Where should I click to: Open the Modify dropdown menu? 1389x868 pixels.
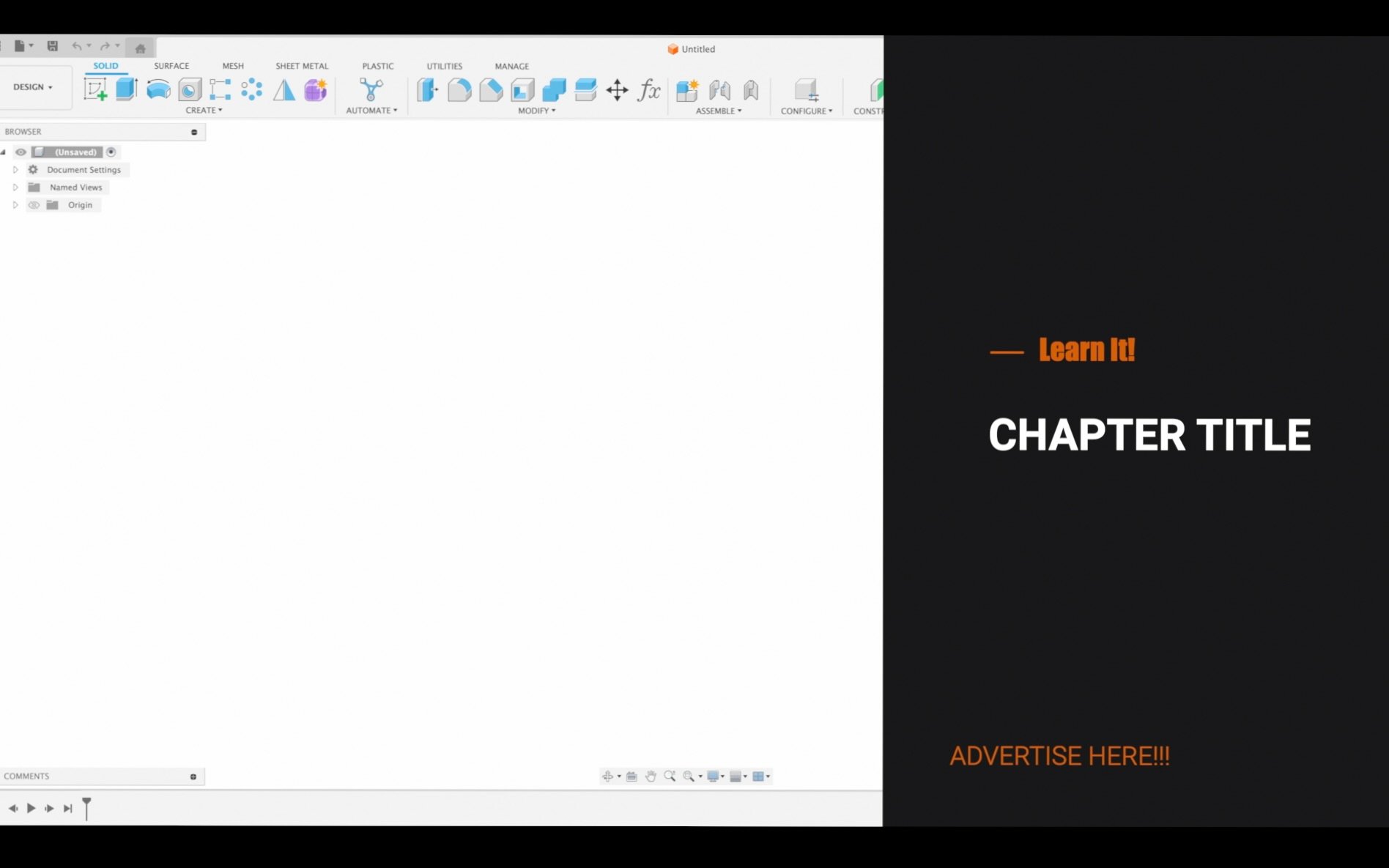click(x=536, y=111)
